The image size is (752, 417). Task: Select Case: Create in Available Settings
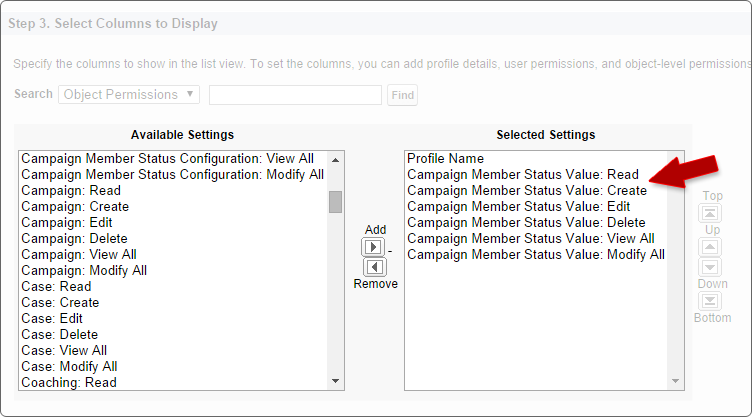61,303
